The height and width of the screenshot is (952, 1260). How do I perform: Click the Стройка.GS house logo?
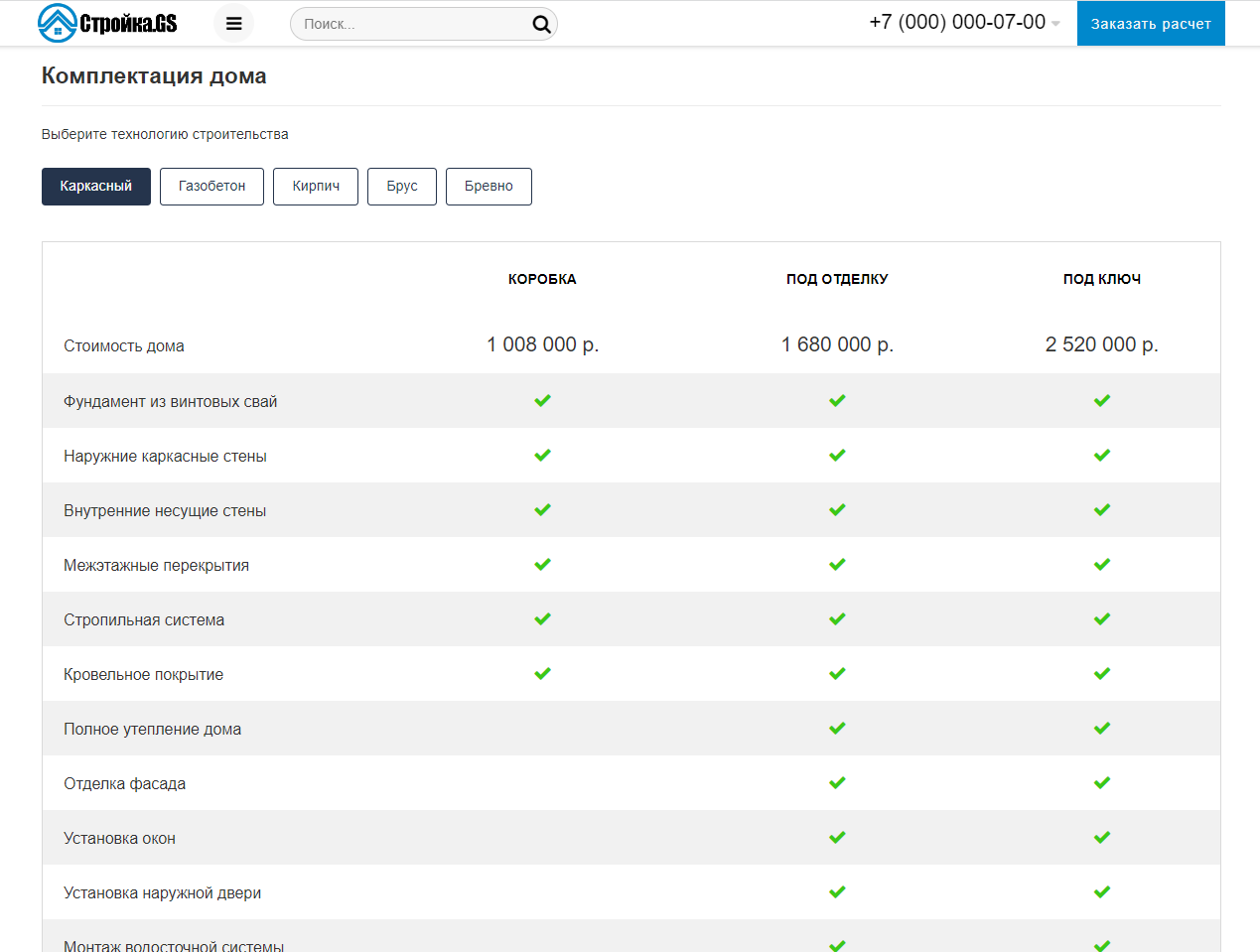coord(107,23)
